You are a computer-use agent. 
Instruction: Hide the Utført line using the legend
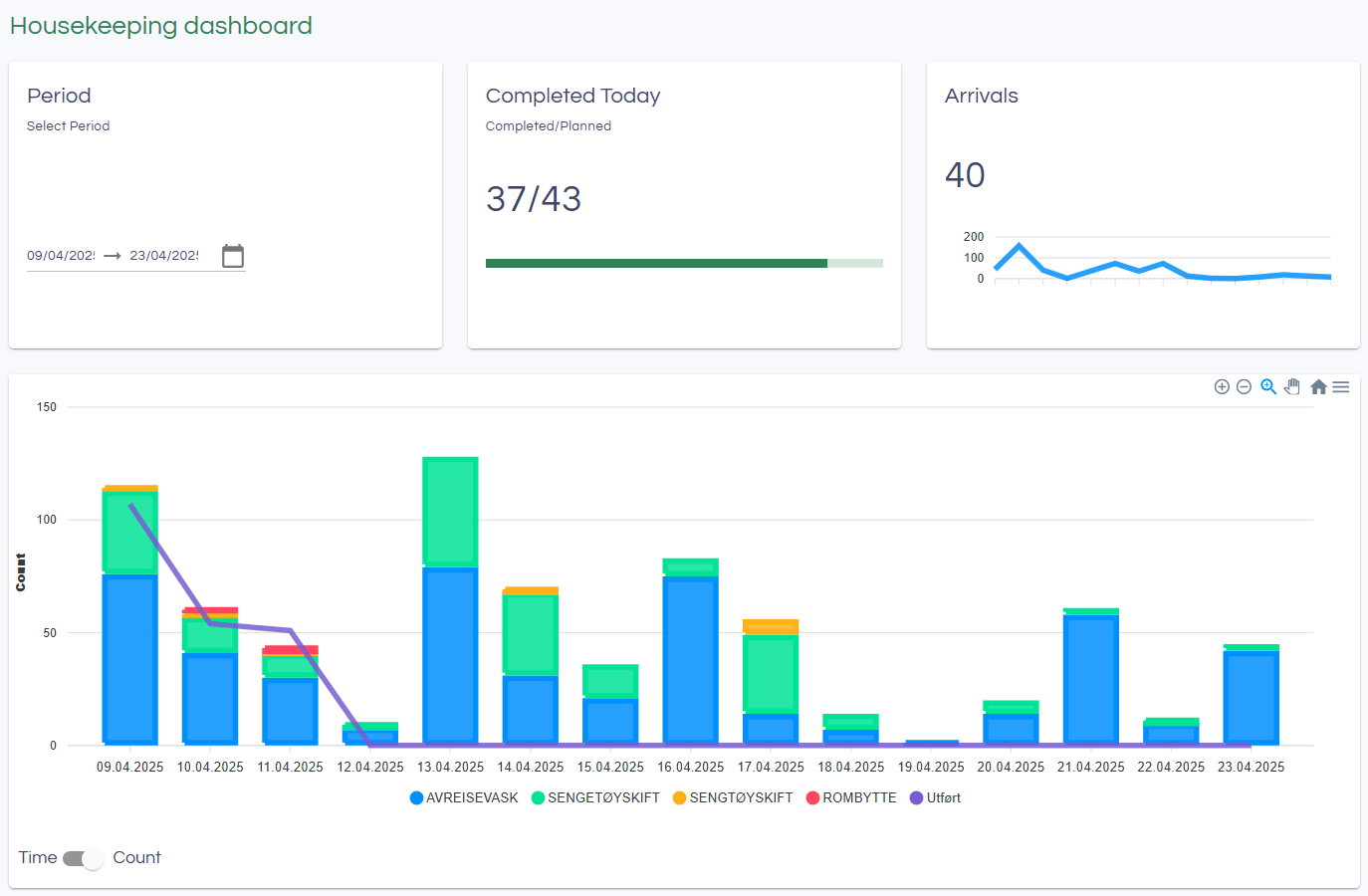click(934, 797)
